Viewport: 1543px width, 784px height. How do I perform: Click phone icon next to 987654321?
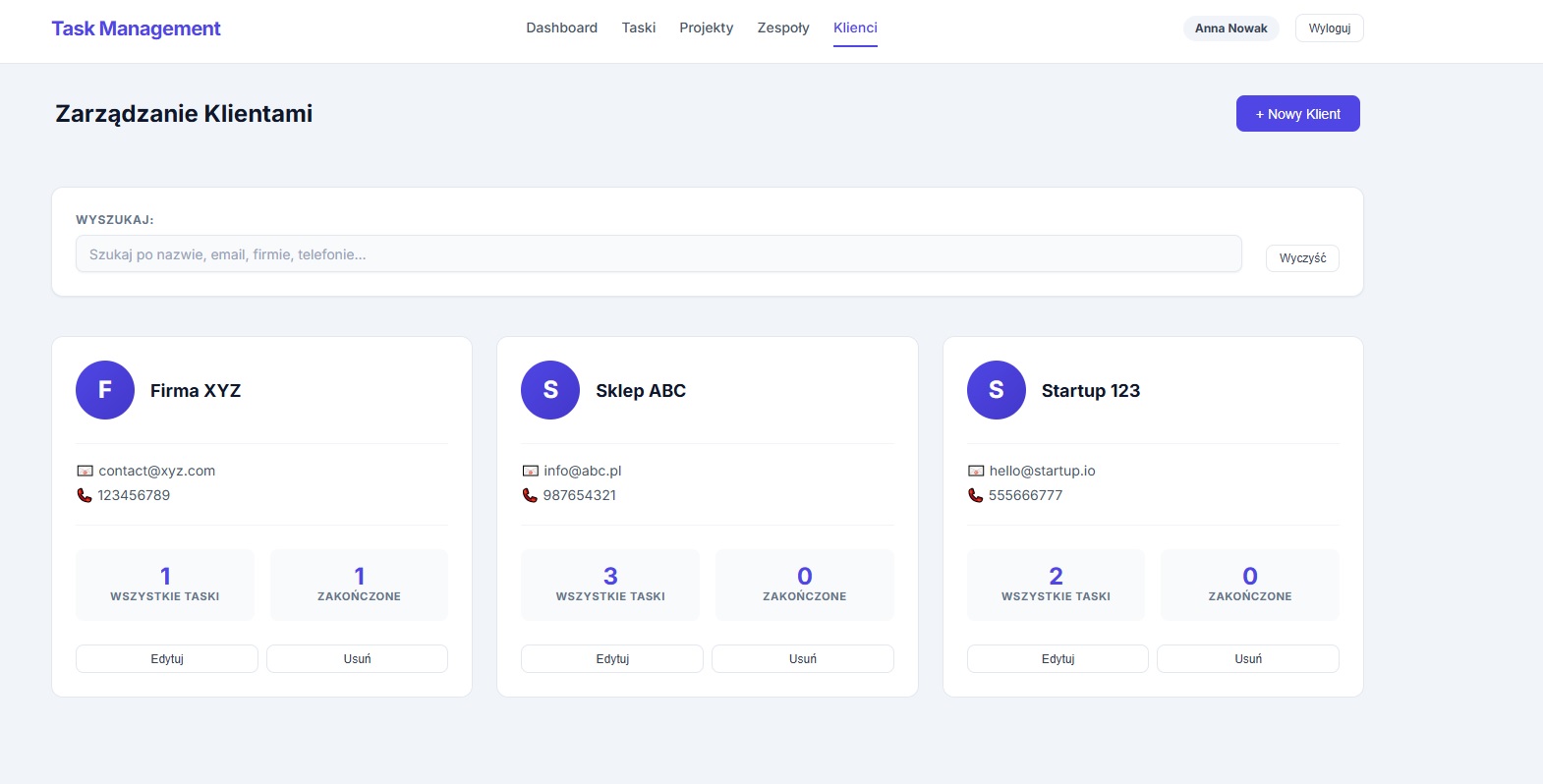tap(530, 495)
